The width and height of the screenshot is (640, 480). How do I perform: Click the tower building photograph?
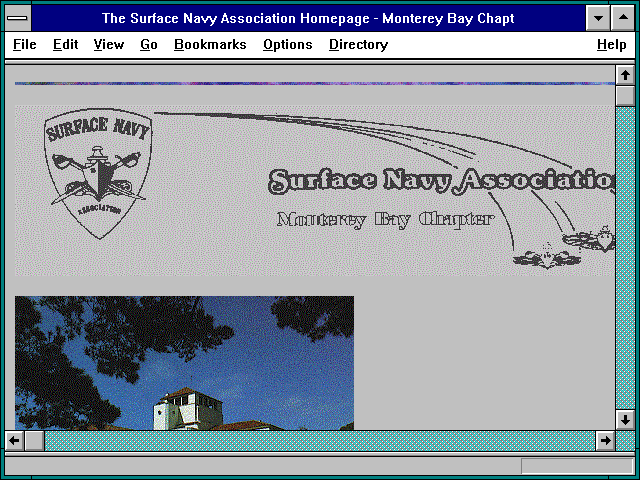(184, 363)
